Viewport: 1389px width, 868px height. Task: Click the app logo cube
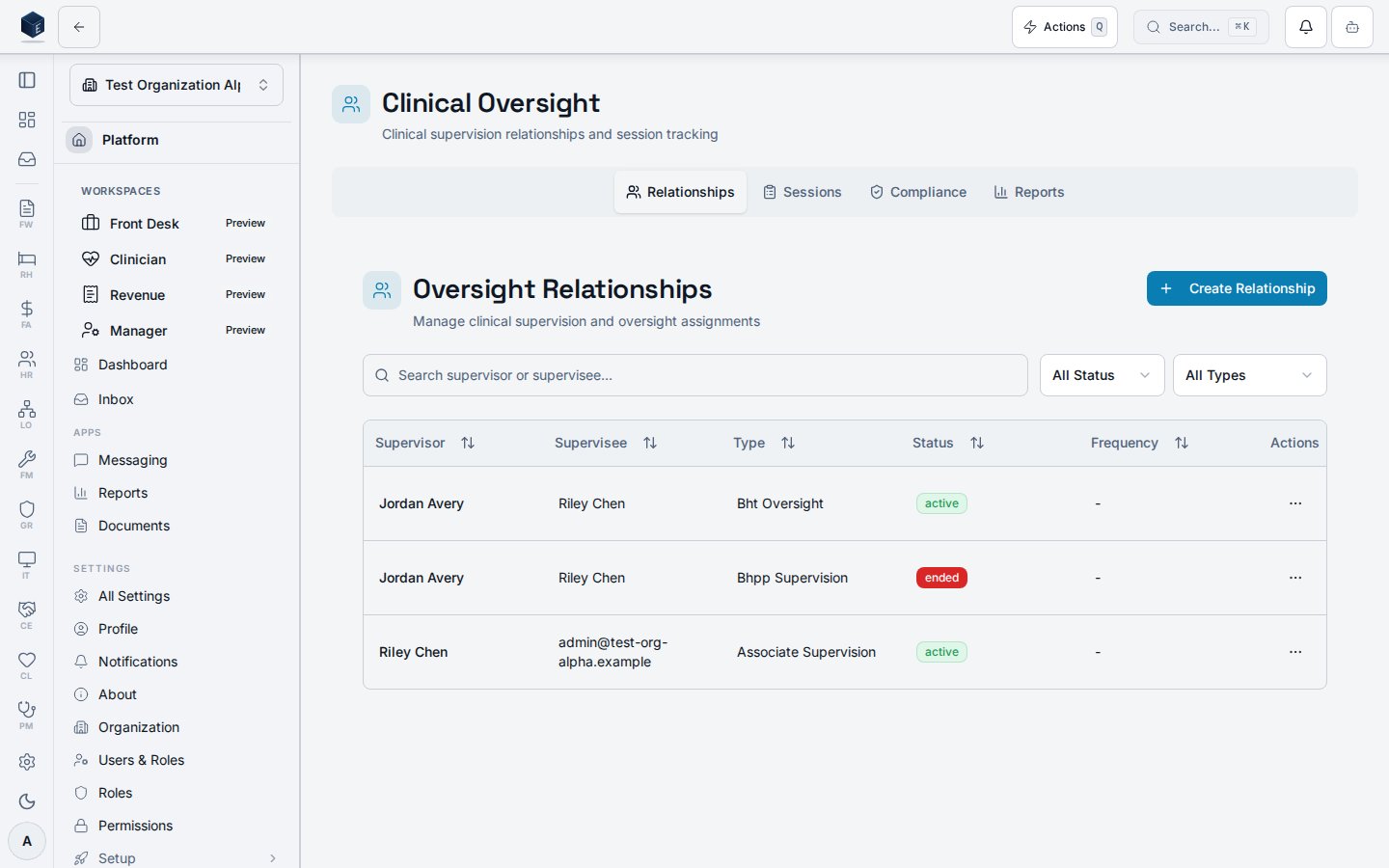coord(33,26)
